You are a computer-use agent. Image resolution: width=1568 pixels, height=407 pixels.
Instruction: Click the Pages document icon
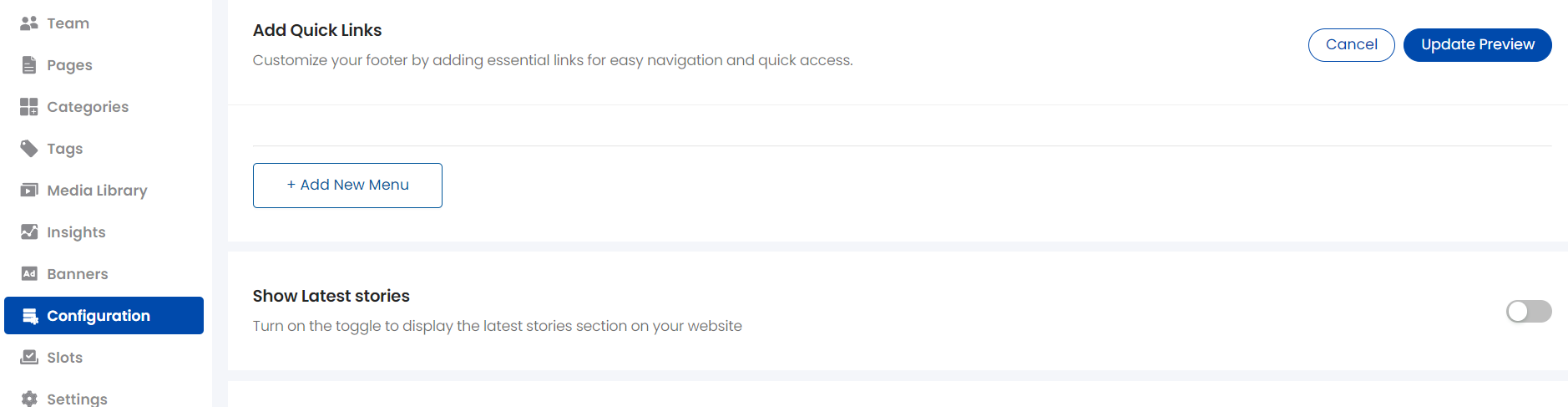(29, 65)
